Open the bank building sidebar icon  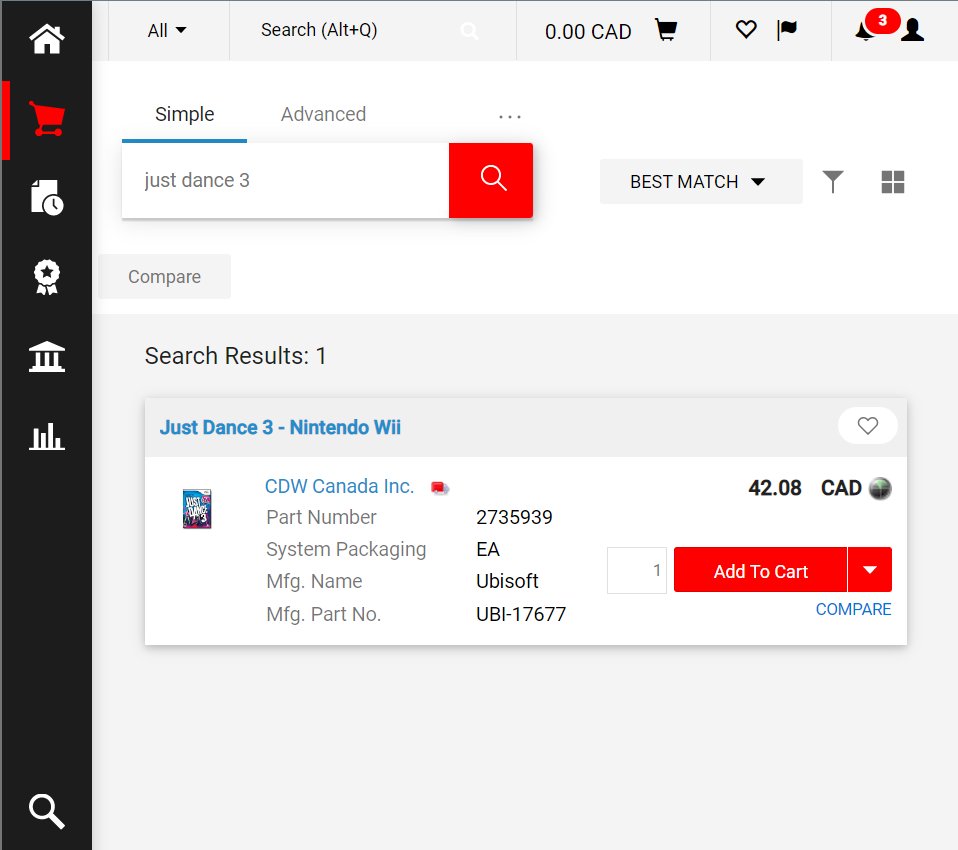(46, 356)
